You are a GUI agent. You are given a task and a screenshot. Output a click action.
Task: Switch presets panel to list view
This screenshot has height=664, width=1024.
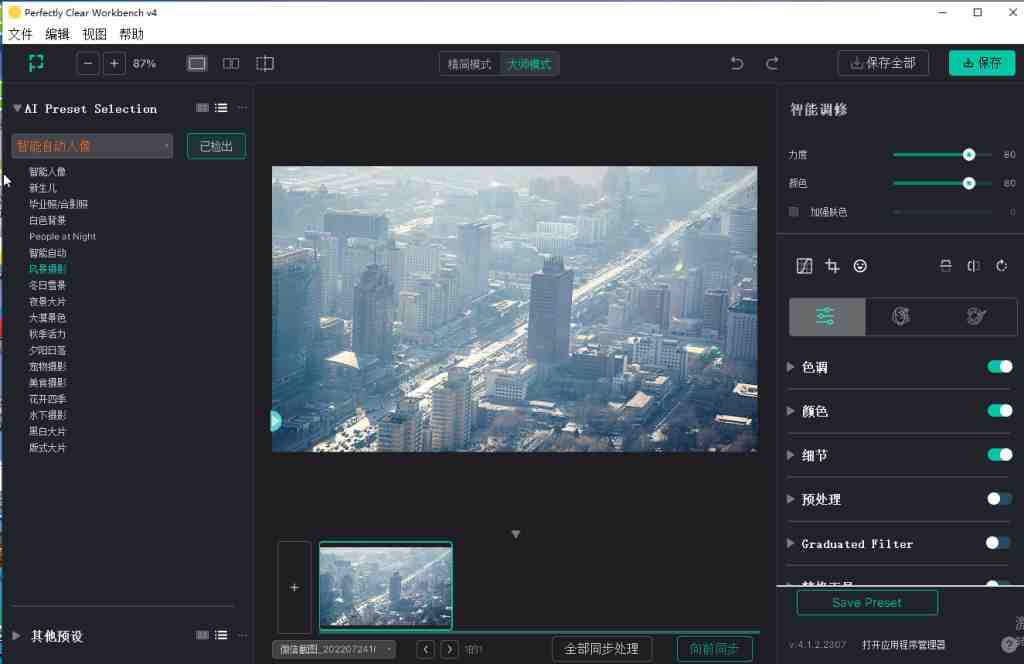coord(220,108)
